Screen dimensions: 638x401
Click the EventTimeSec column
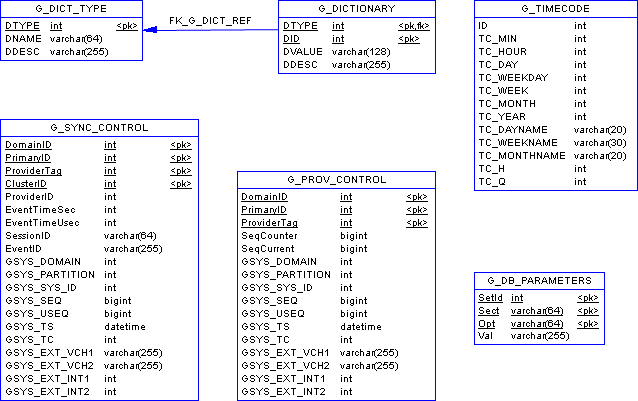[x=40, y=210]
